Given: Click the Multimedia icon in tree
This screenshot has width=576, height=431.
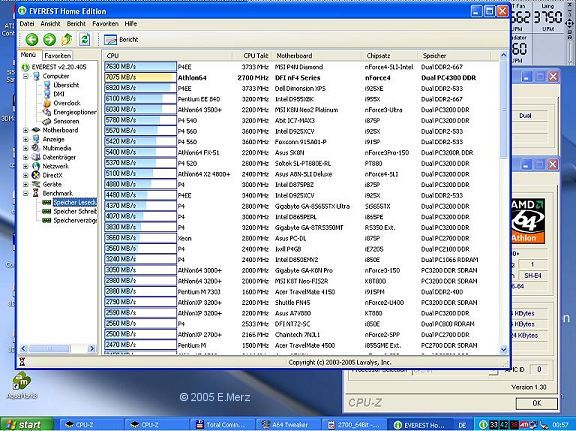Looking at the screenshot, I should (x=36, y=148).
